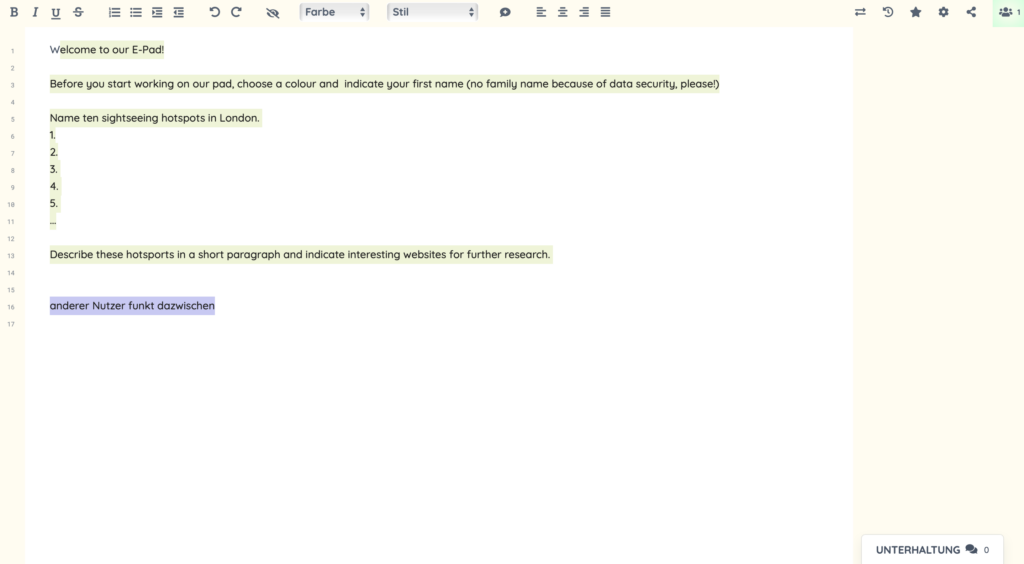Toggle strikethrough formatting
Image resolution: width=1024 pixels, height=564 pixels.
[78, 12]
